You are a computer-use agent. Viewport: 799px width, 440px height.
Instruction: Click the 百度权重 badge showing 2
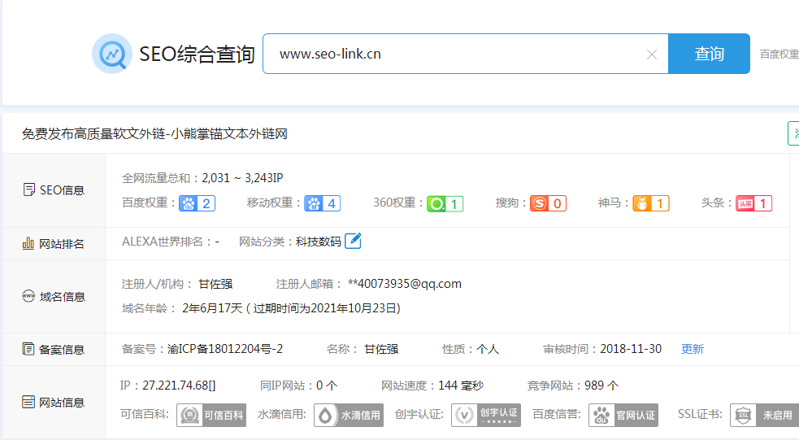[197, 203]
